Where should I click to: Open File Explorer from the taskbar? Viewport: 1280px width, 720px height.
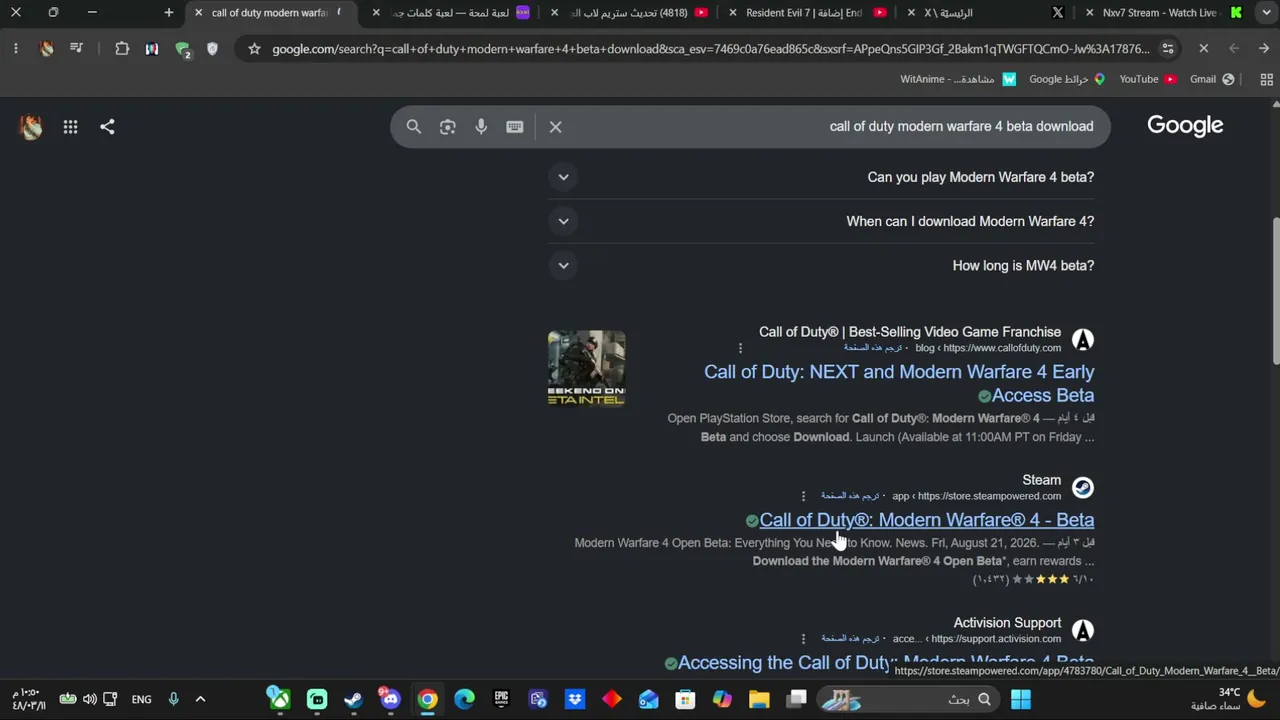(x=759, y=700)
